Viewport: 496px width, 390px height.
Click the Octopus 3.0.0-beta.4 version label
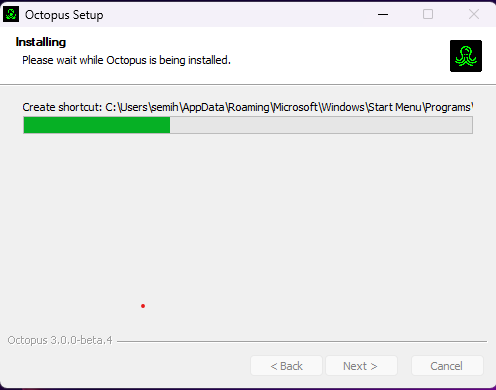[60, 340]
